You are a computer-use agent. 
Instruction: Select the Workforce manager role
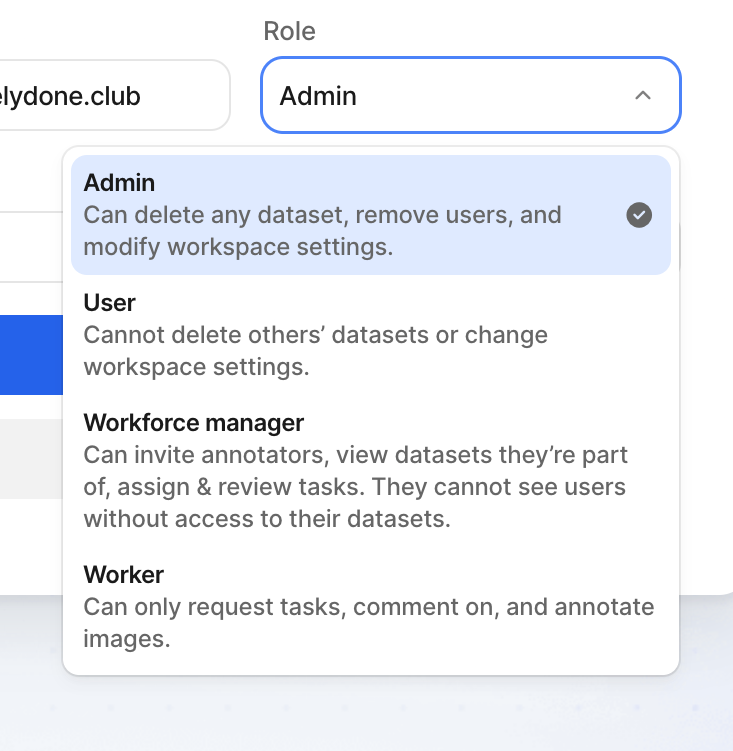tap(370, 470)
